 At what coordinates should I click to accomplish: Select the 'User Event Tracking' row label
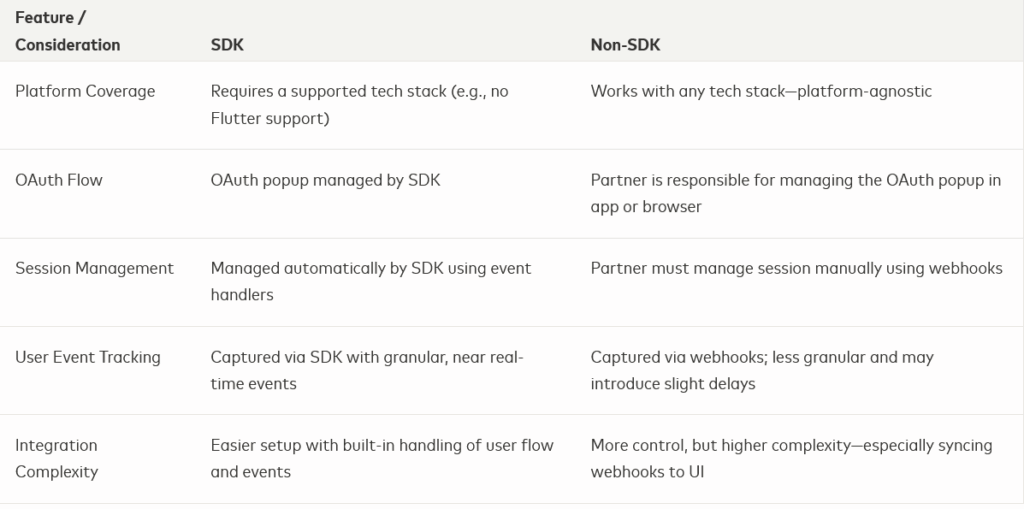coord(88,357)
